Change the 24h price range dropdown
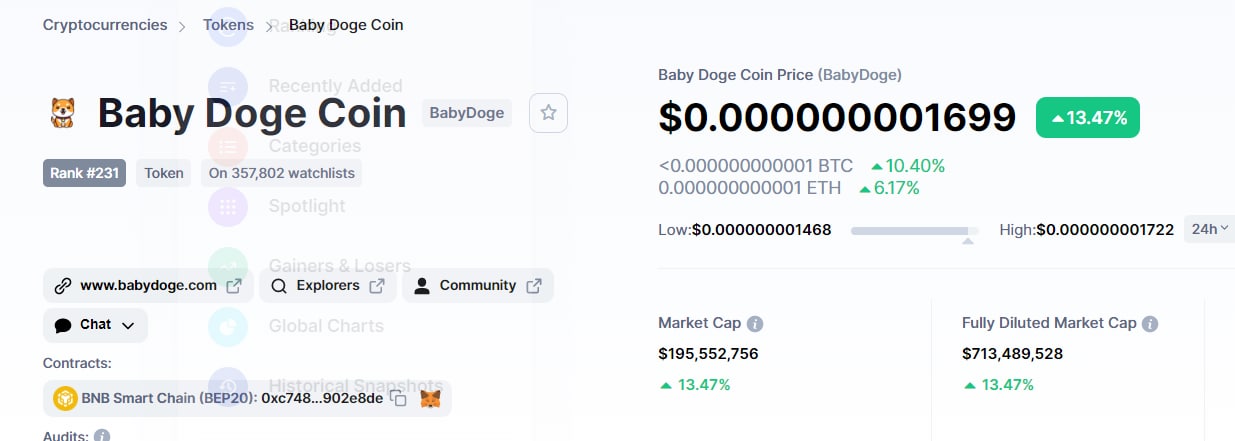 pyautogui.click(x=1209, y=229)
